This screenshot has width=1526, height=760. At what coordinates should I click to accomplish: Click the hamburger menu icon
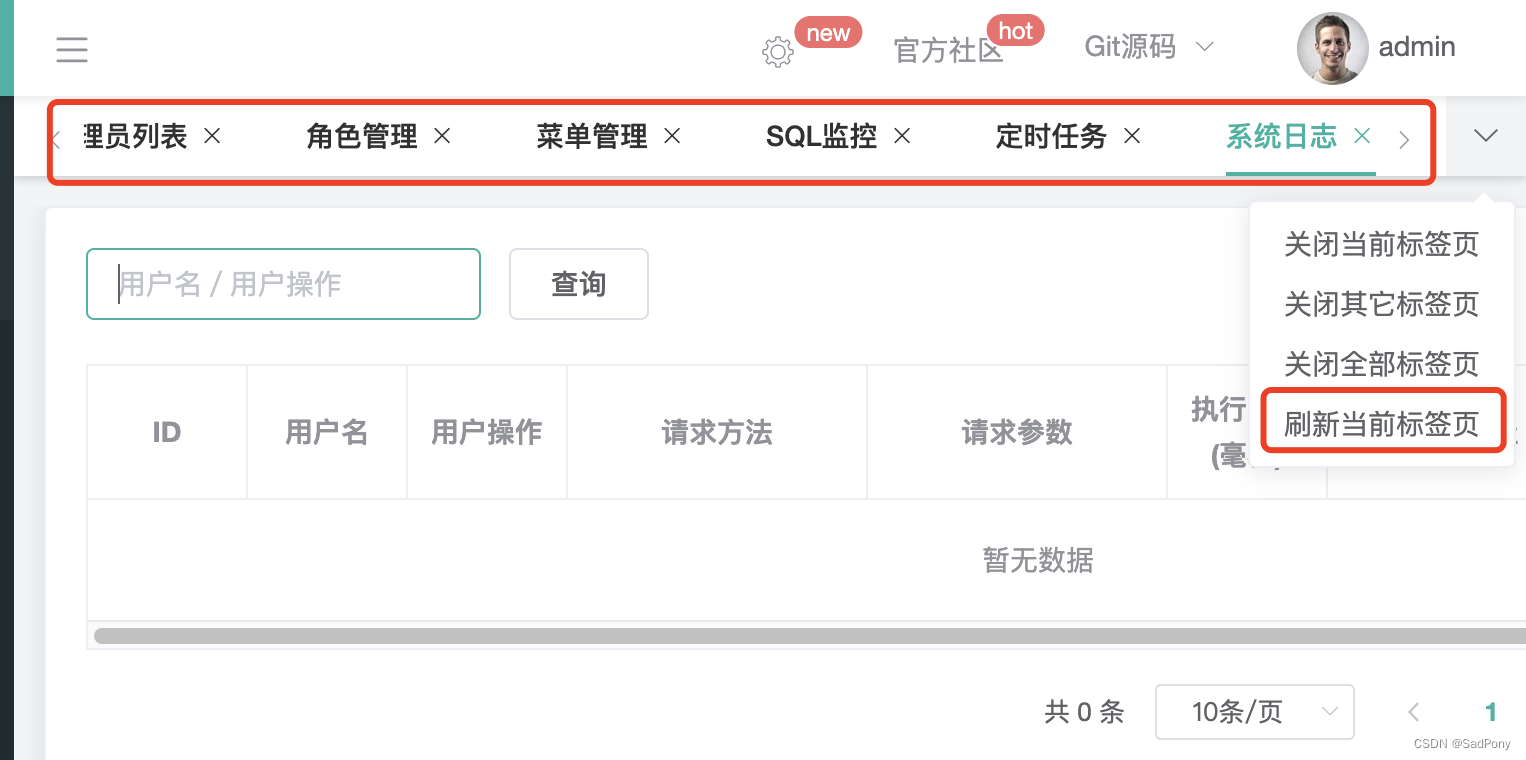pyautogui.click(x=71, y=48)
